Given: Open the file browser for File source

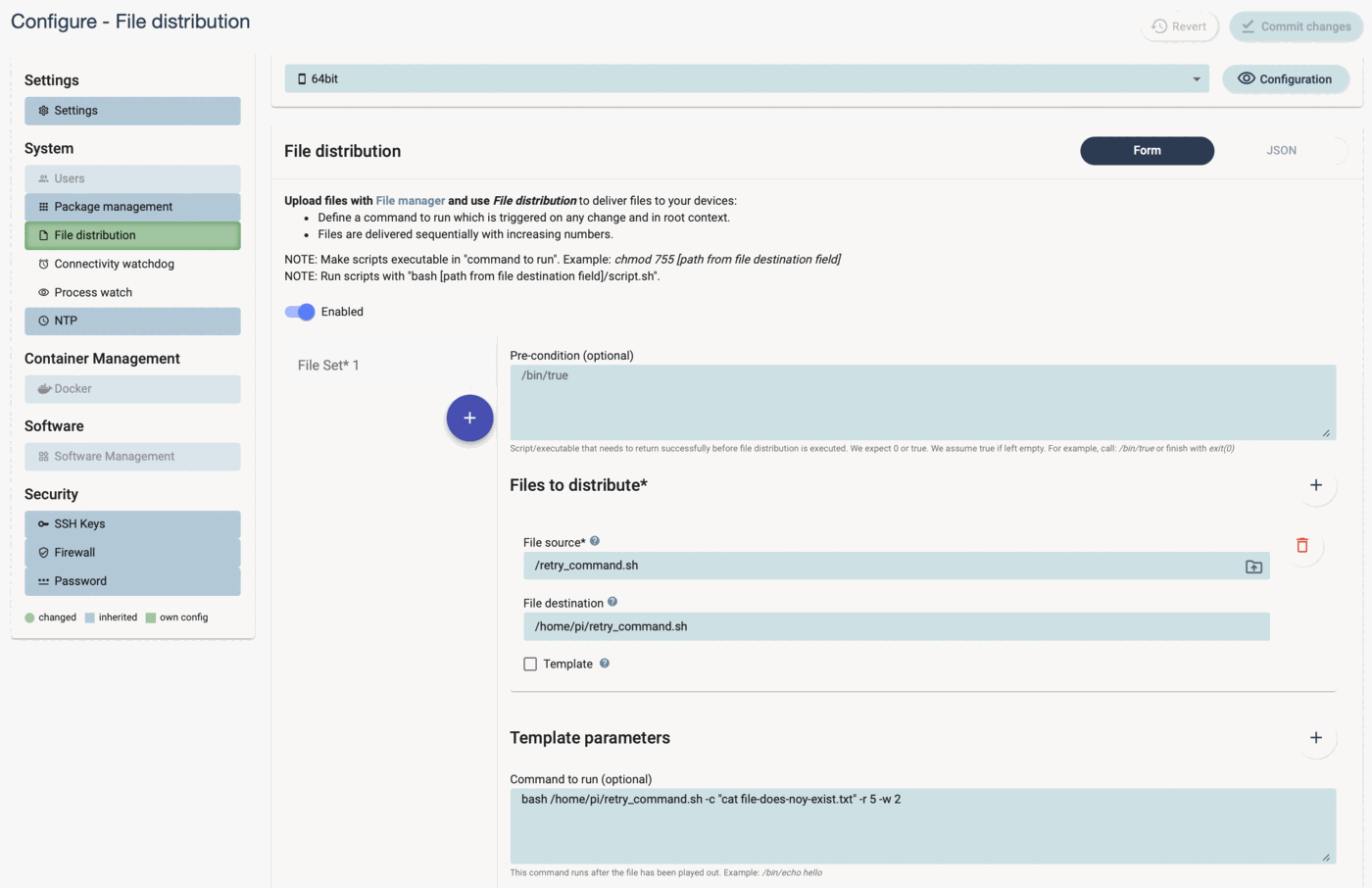Looking at the screenshot, I should tap(1252, 566).
